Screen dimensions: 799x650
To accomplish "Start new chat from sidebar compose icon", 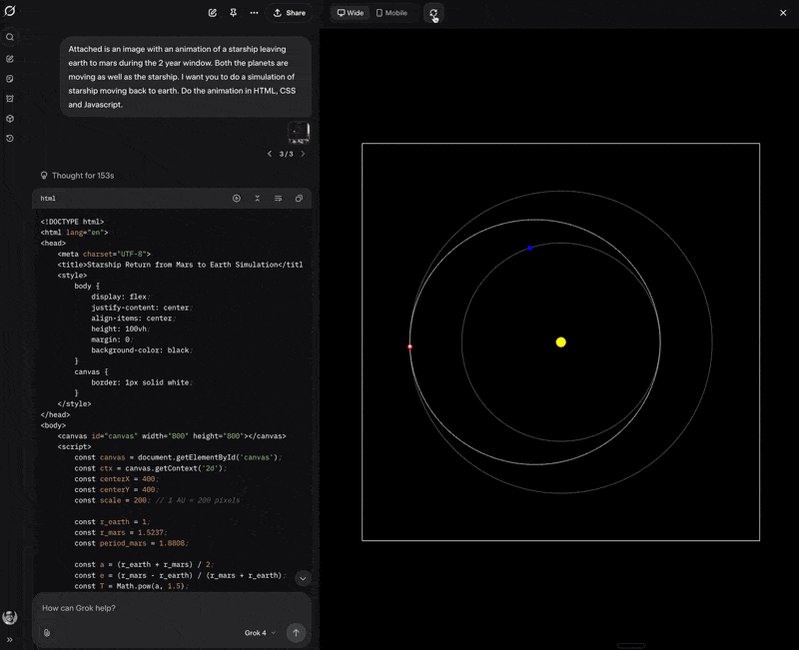I will click(x=10, y=59).
